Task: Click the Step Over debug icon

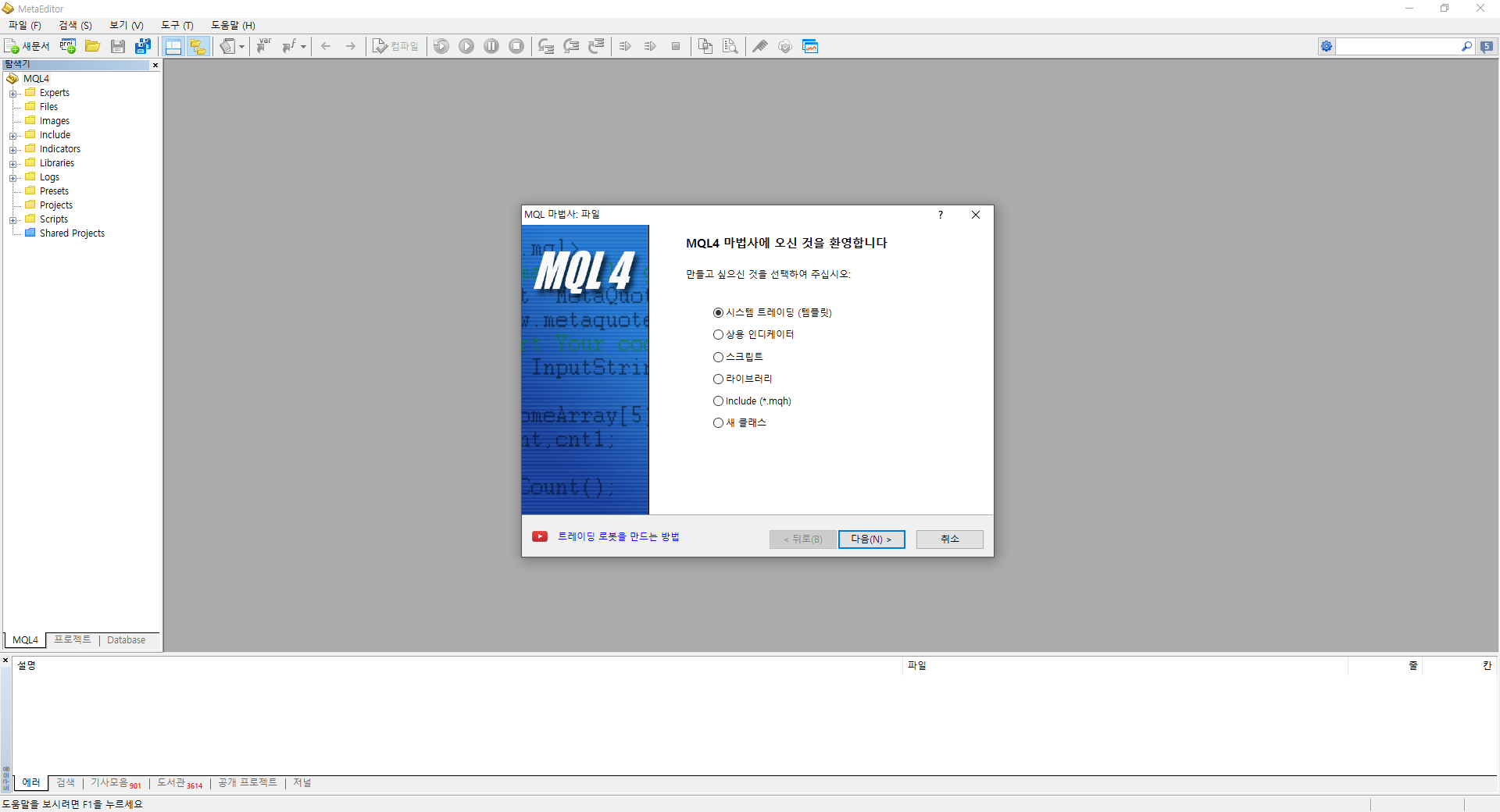Action: [x=571, y=46]
